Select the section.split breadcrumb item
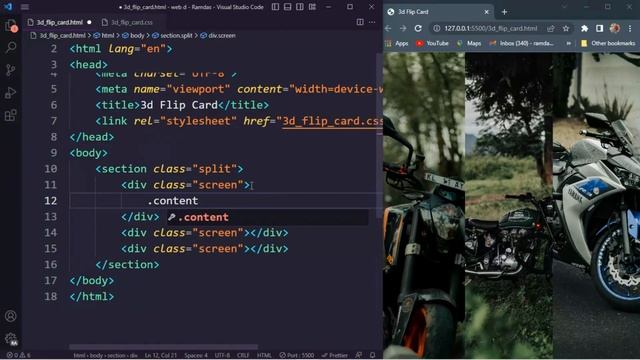 173,36
